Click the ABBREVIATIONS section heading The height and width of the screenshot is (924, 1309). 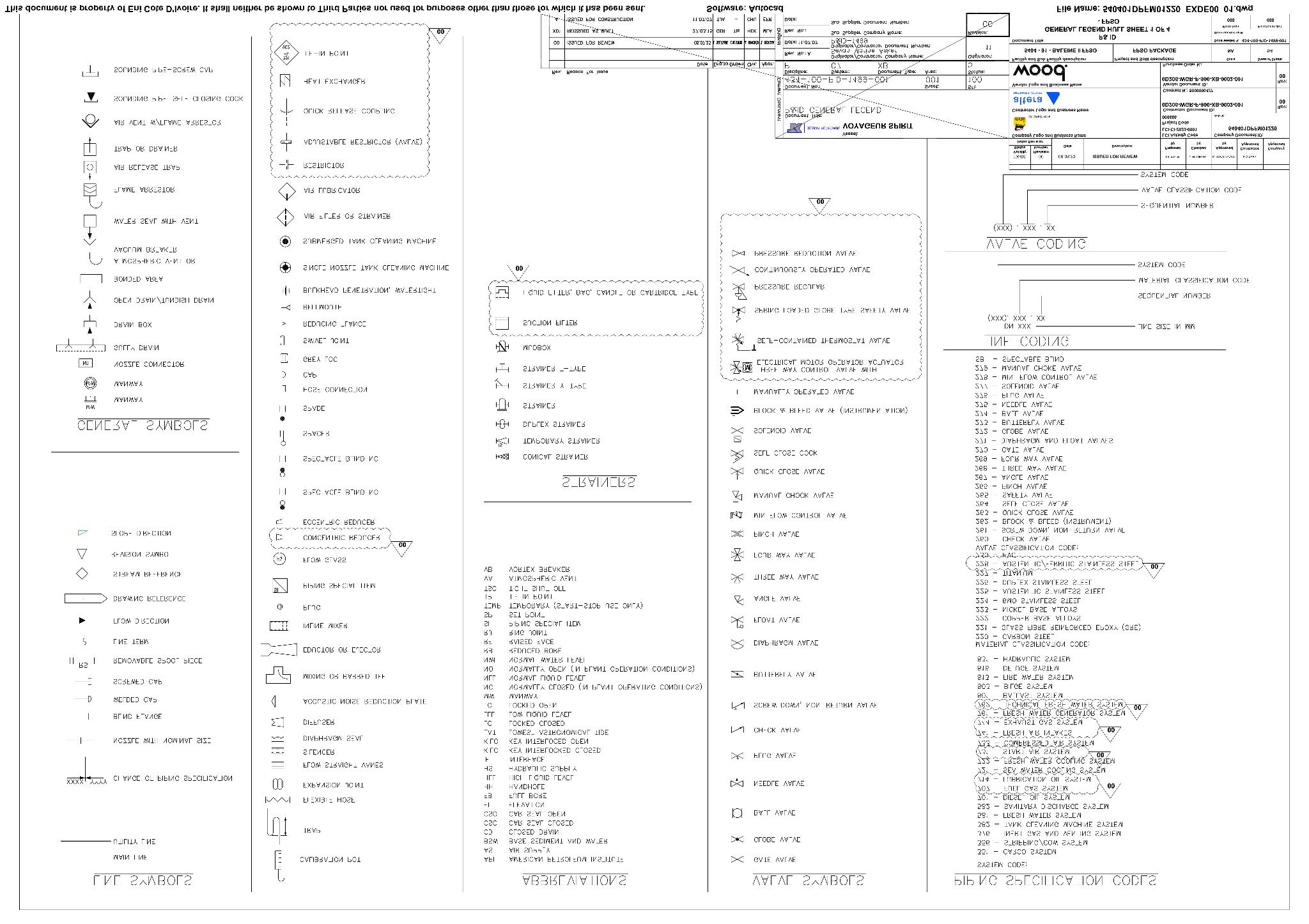575,880
